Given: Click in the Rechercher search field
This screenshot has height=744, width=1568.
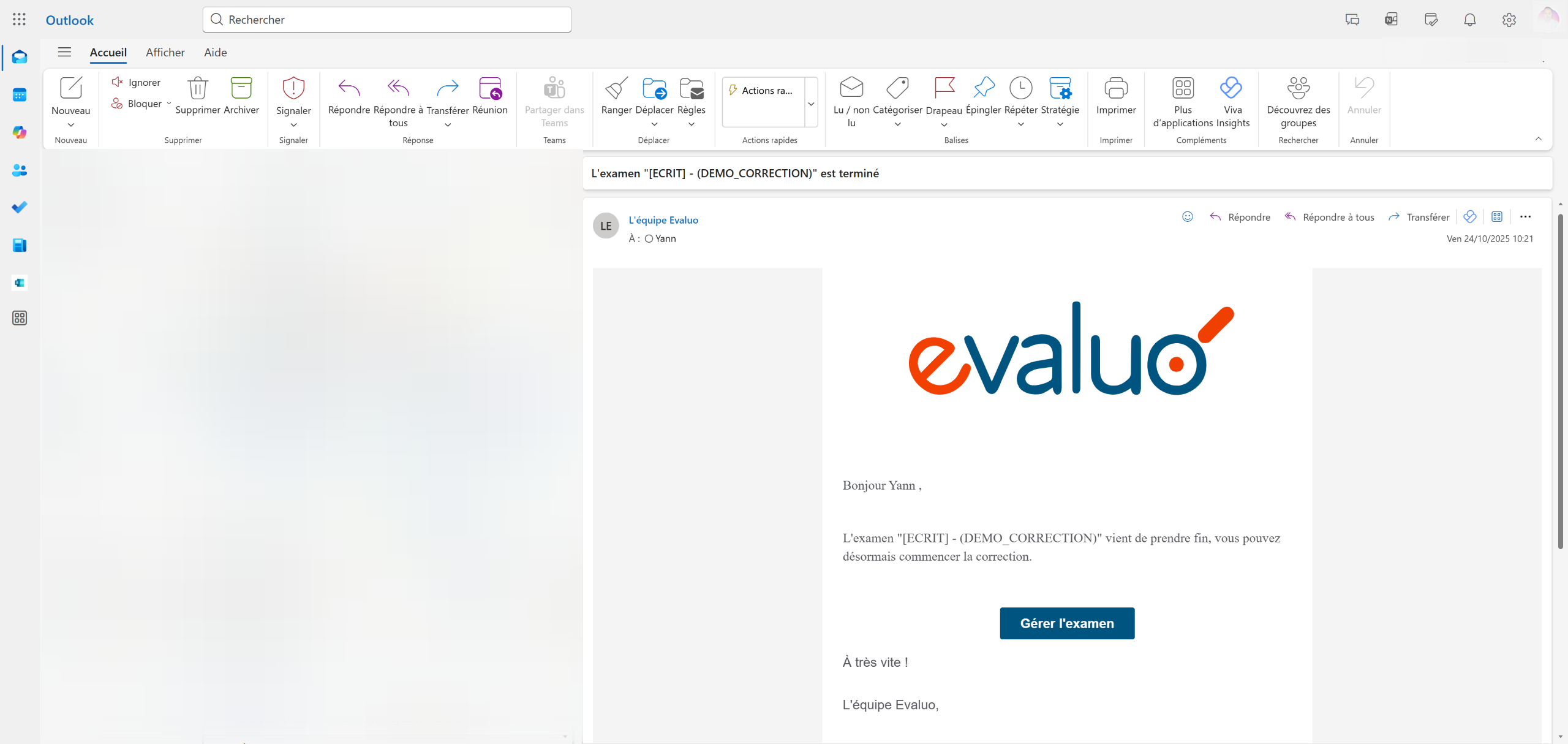Looking at the screenshot, I should (x=392, y=20).
